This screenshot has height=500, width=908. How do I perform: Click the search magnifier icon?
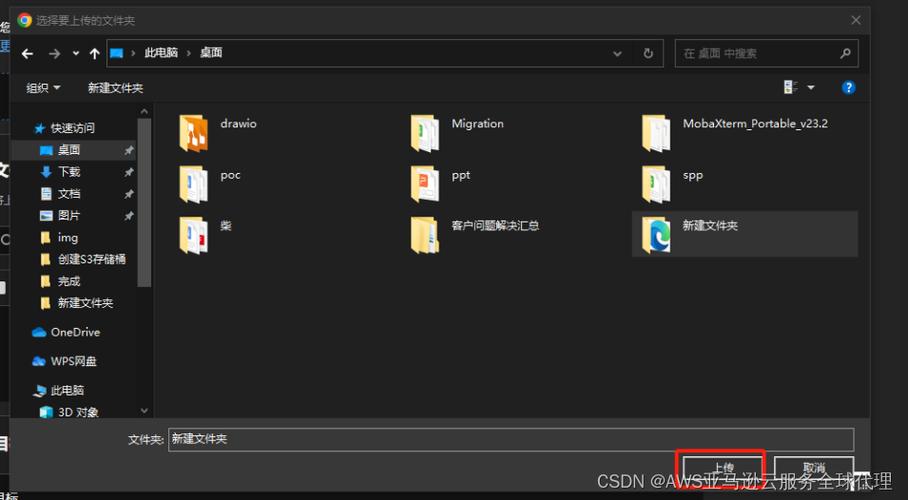[x=845, y=53]
